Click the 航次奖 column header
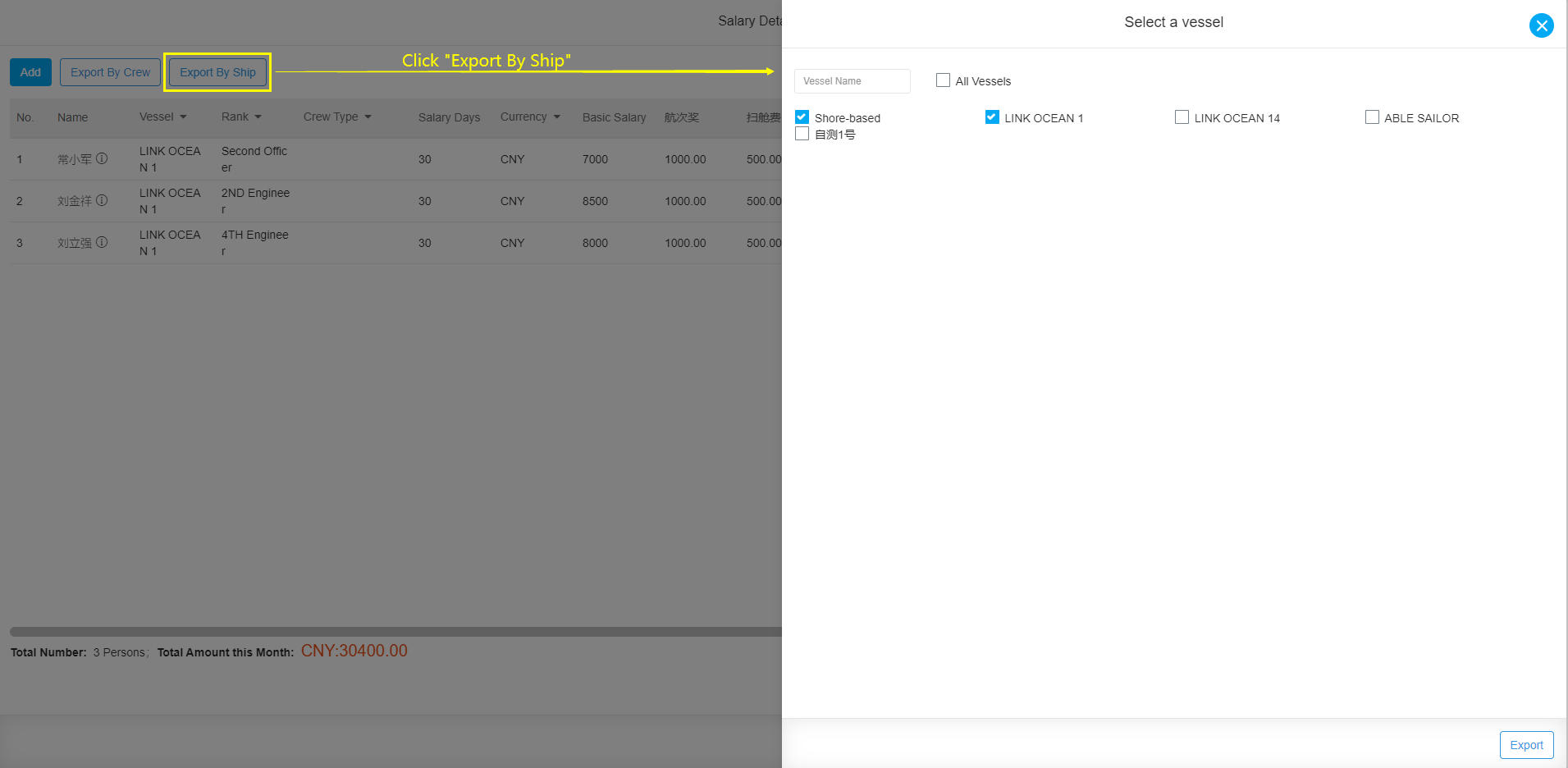 682,117
